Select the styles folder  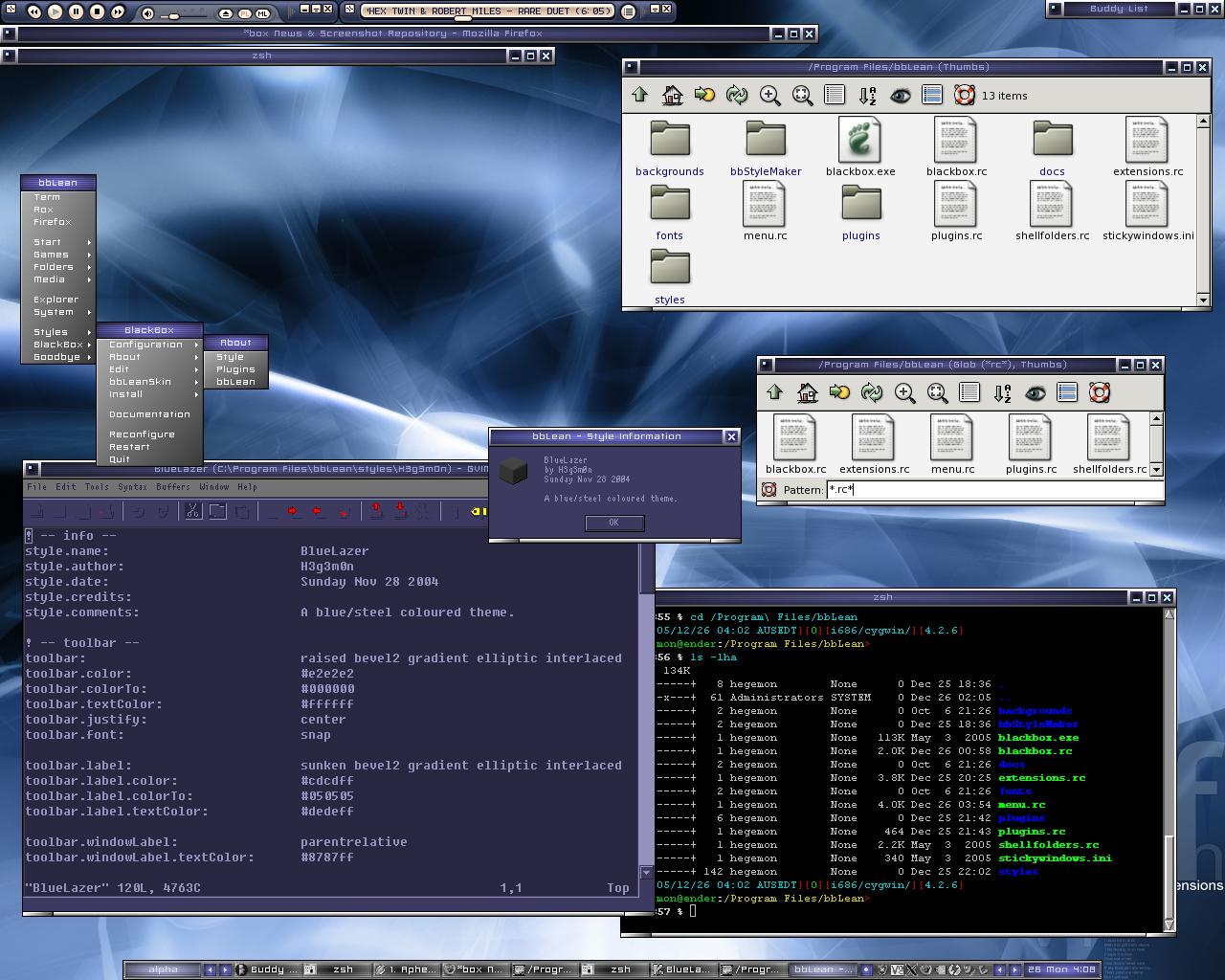click(x=670, y=277)
